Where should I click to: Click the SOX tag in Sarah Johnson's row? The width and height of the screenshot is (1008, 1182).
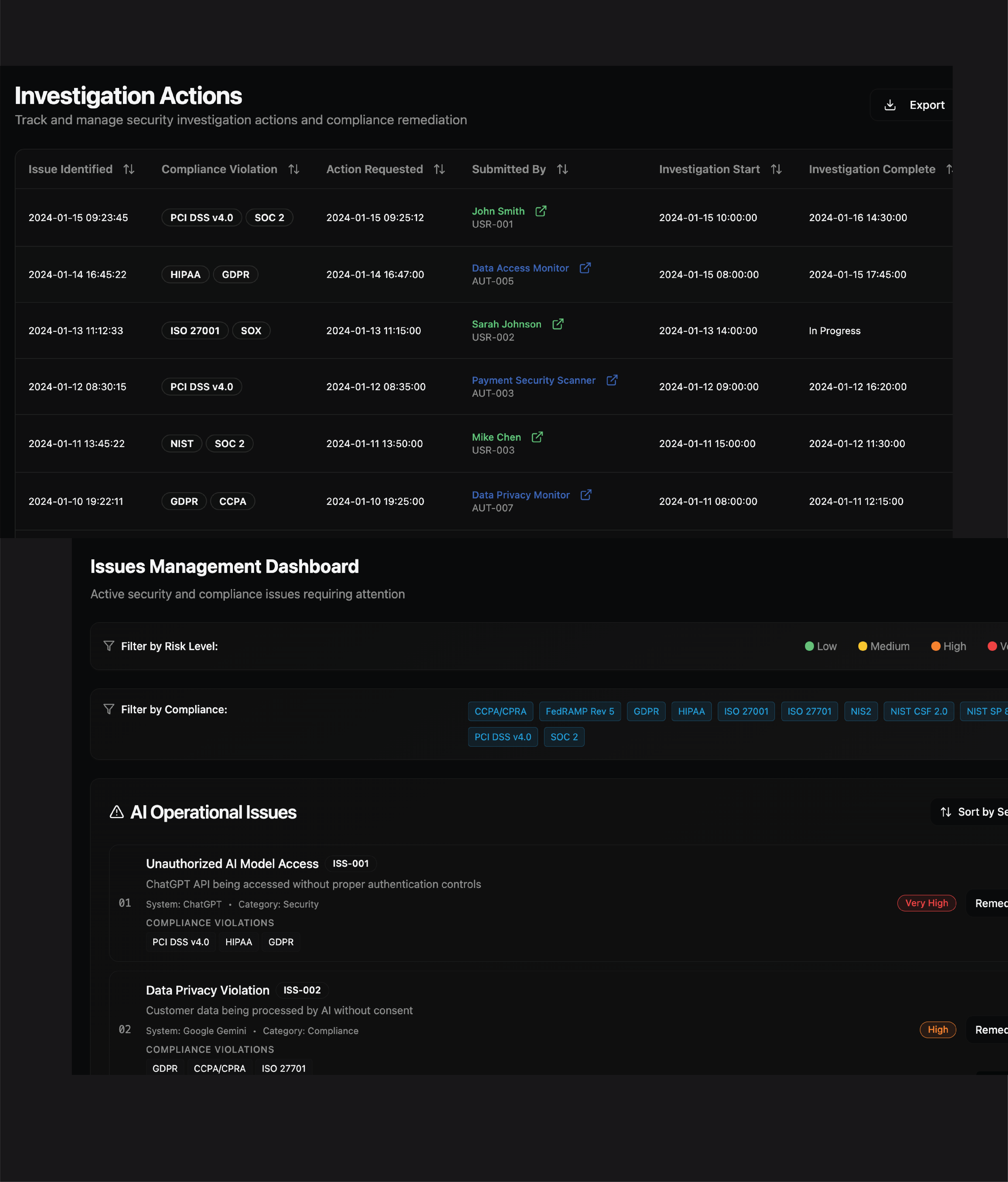(251, 331)
